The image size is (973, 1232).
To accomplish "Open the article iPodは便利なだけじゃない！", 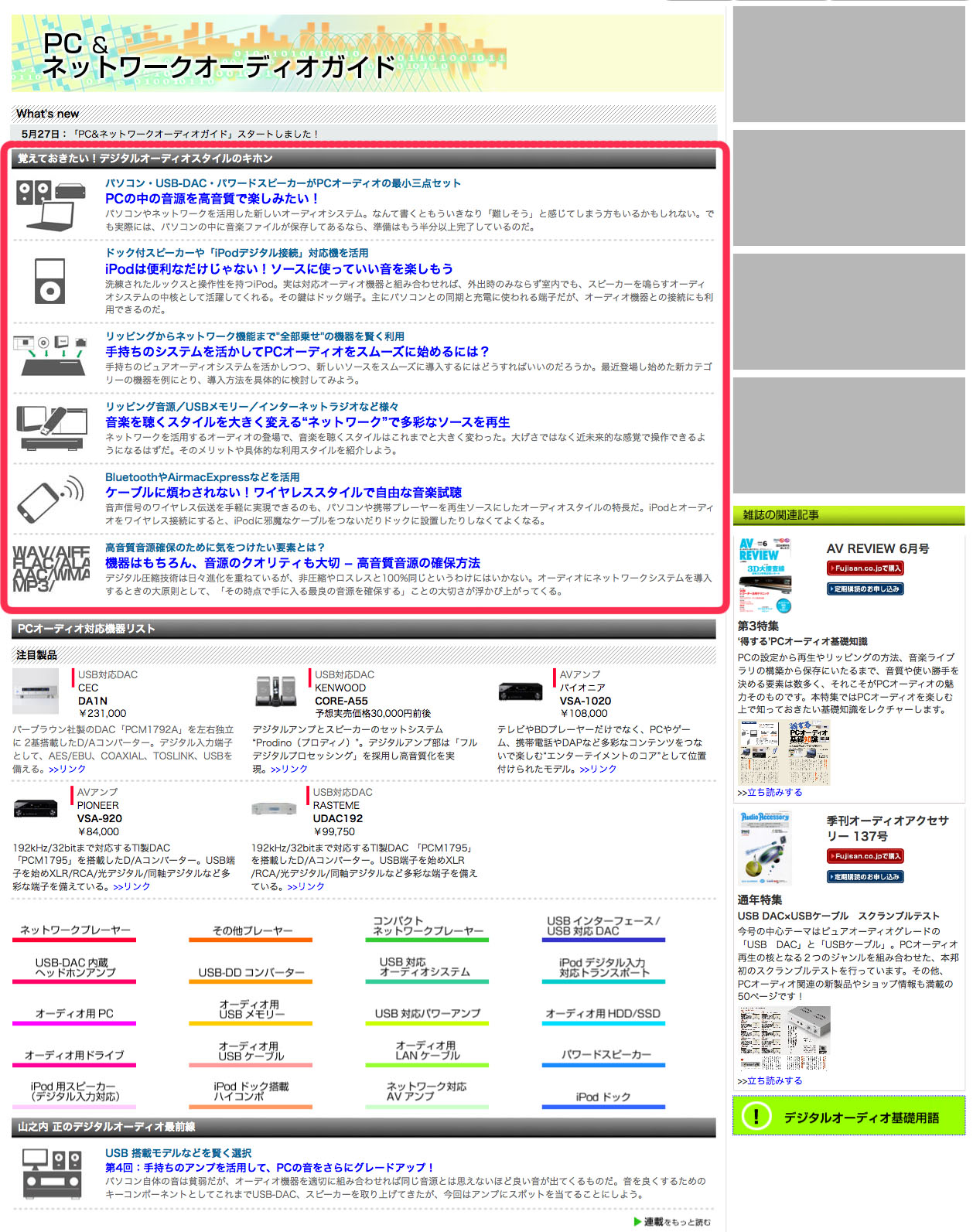I will pos(279,269).
